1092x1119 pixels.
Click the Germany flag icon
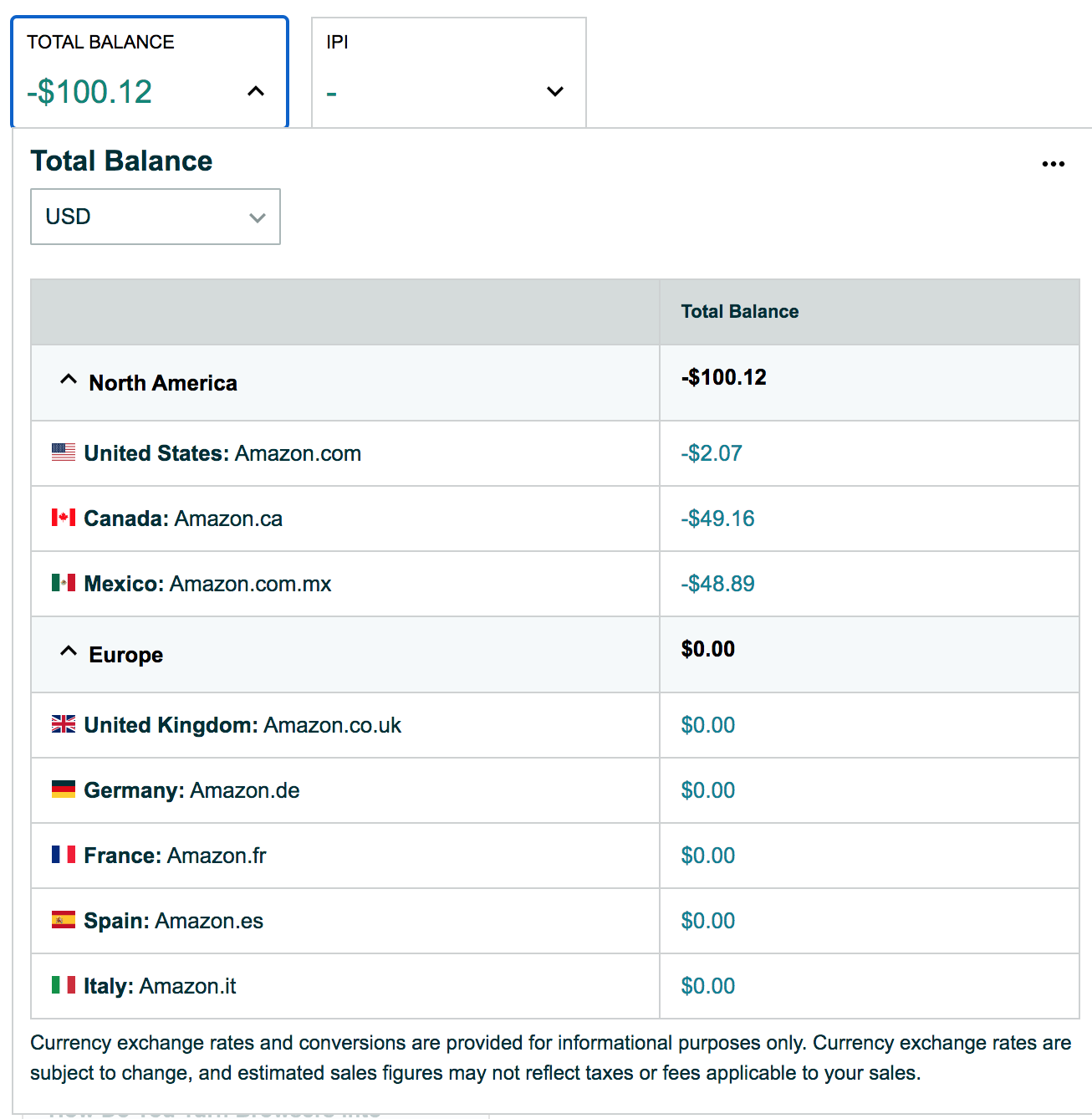(x=64, y=789)
